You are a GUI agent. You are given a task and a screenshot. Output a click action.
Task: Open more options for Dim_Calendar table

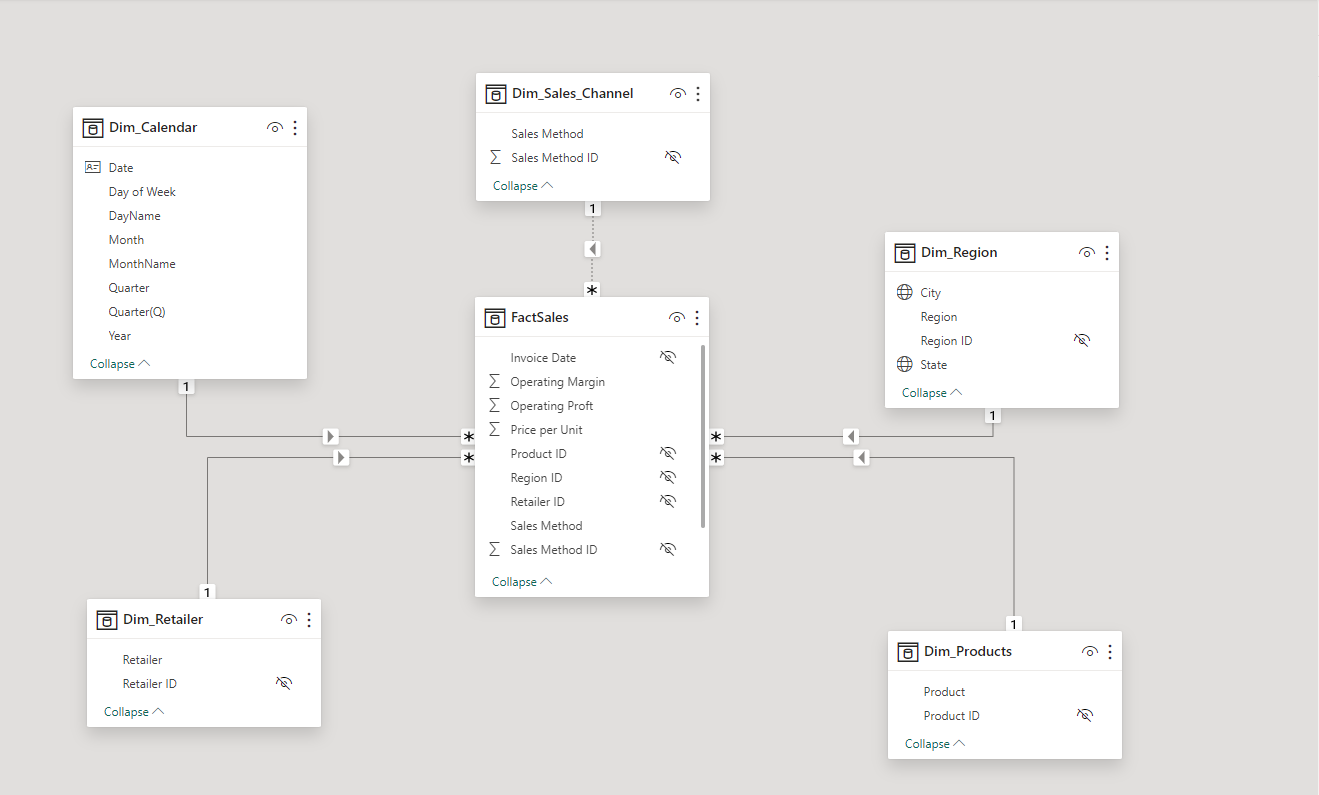(295, 128)
